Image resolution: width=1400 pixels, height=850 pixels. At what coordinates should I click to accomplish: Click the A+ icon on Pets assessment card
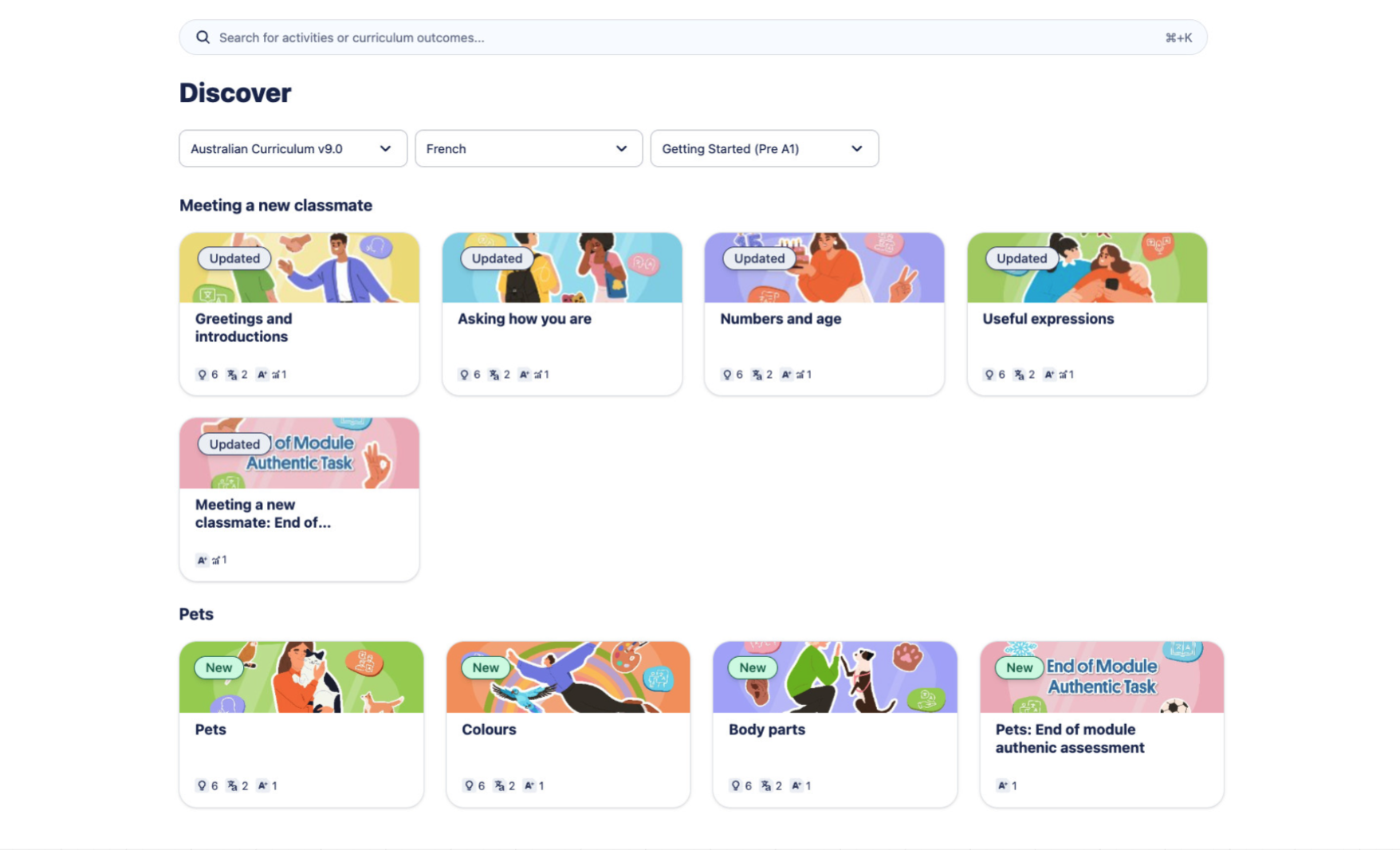coord(1002,786)
